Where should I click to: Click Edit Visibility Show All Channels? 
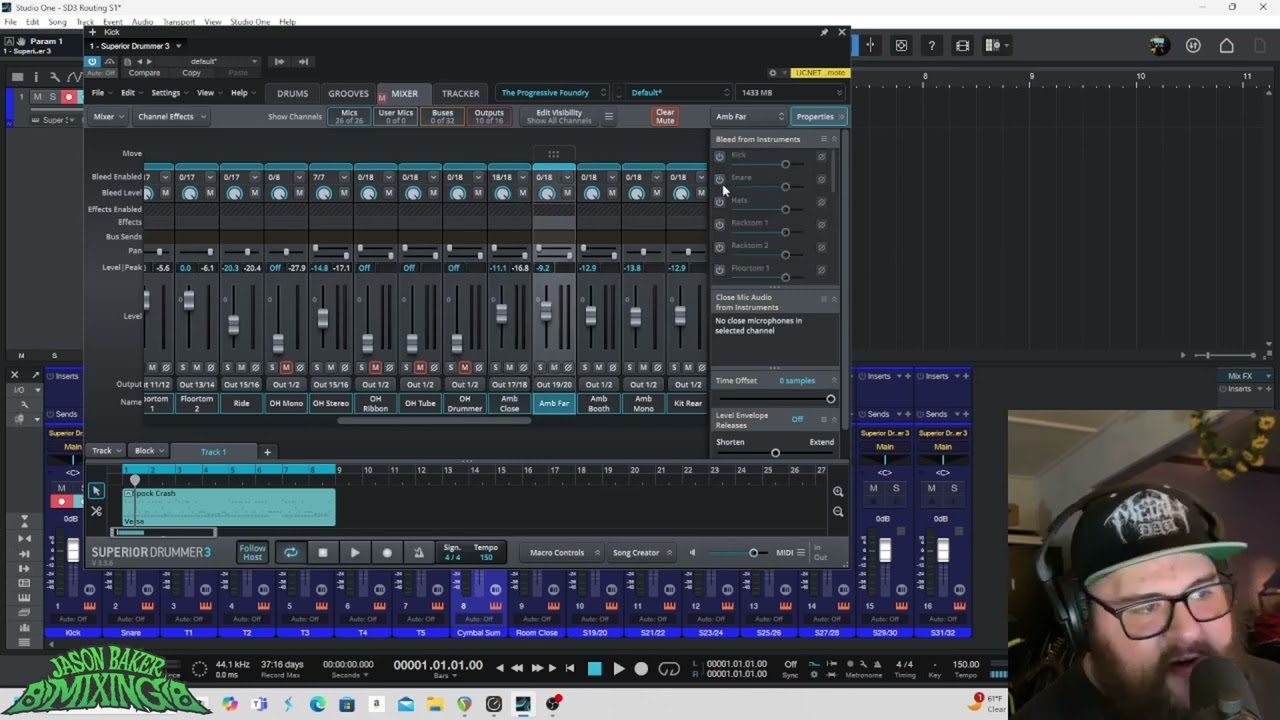(x=558, y=116)
